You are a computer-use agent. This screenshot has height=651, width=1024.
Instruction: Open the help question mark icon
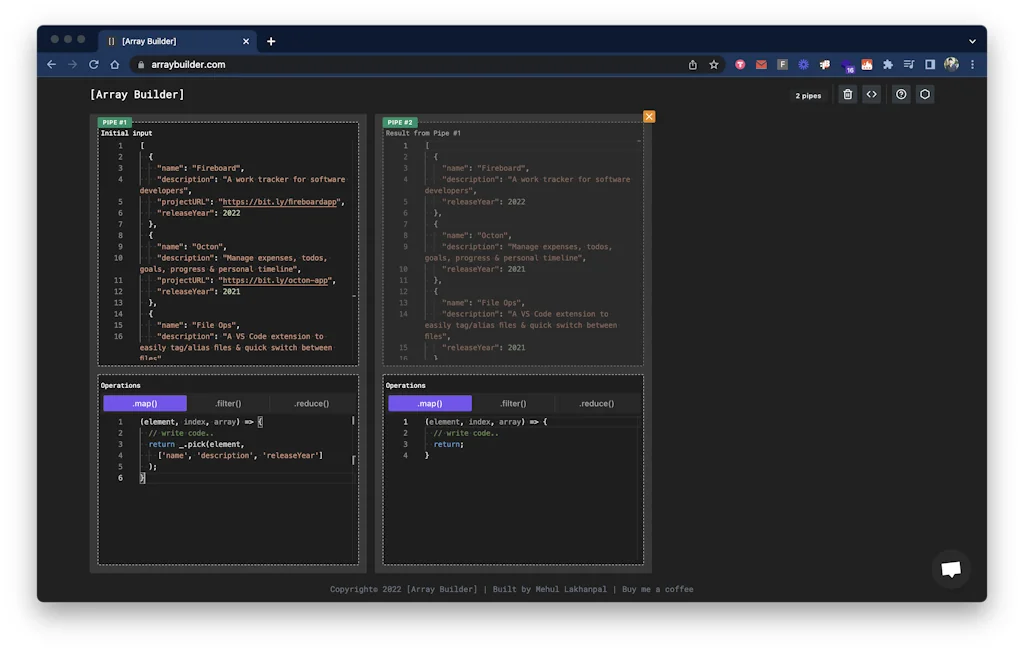coord(901,95)
